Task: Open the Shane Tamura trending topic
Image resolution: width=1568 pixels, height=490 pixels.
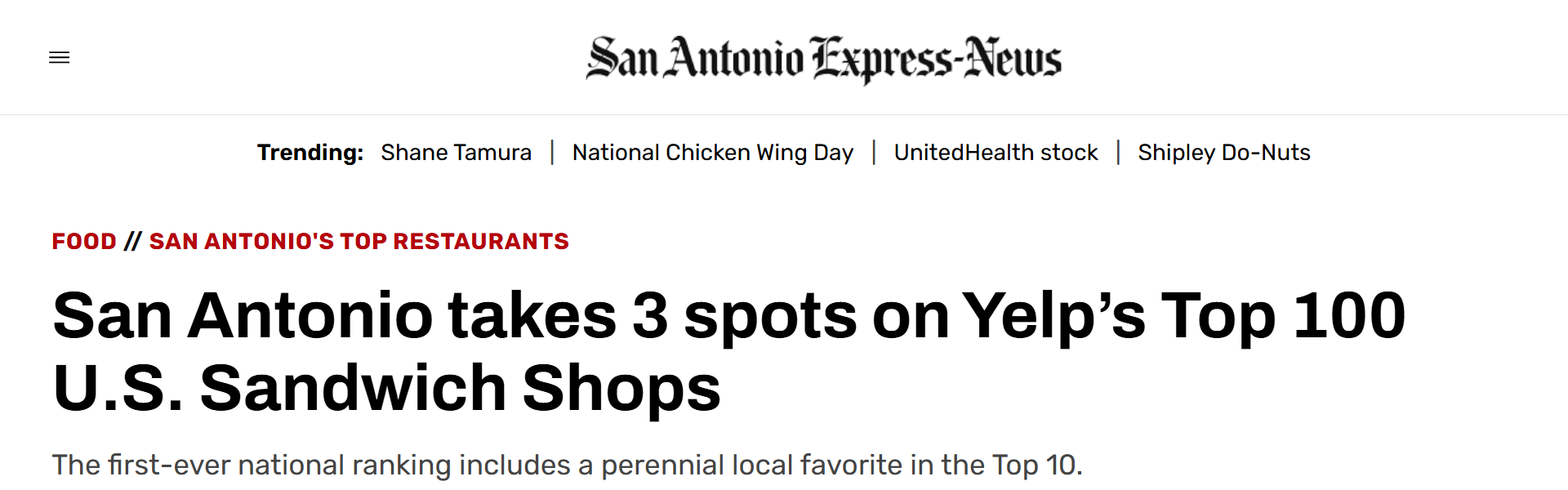Action: [456, 153]
